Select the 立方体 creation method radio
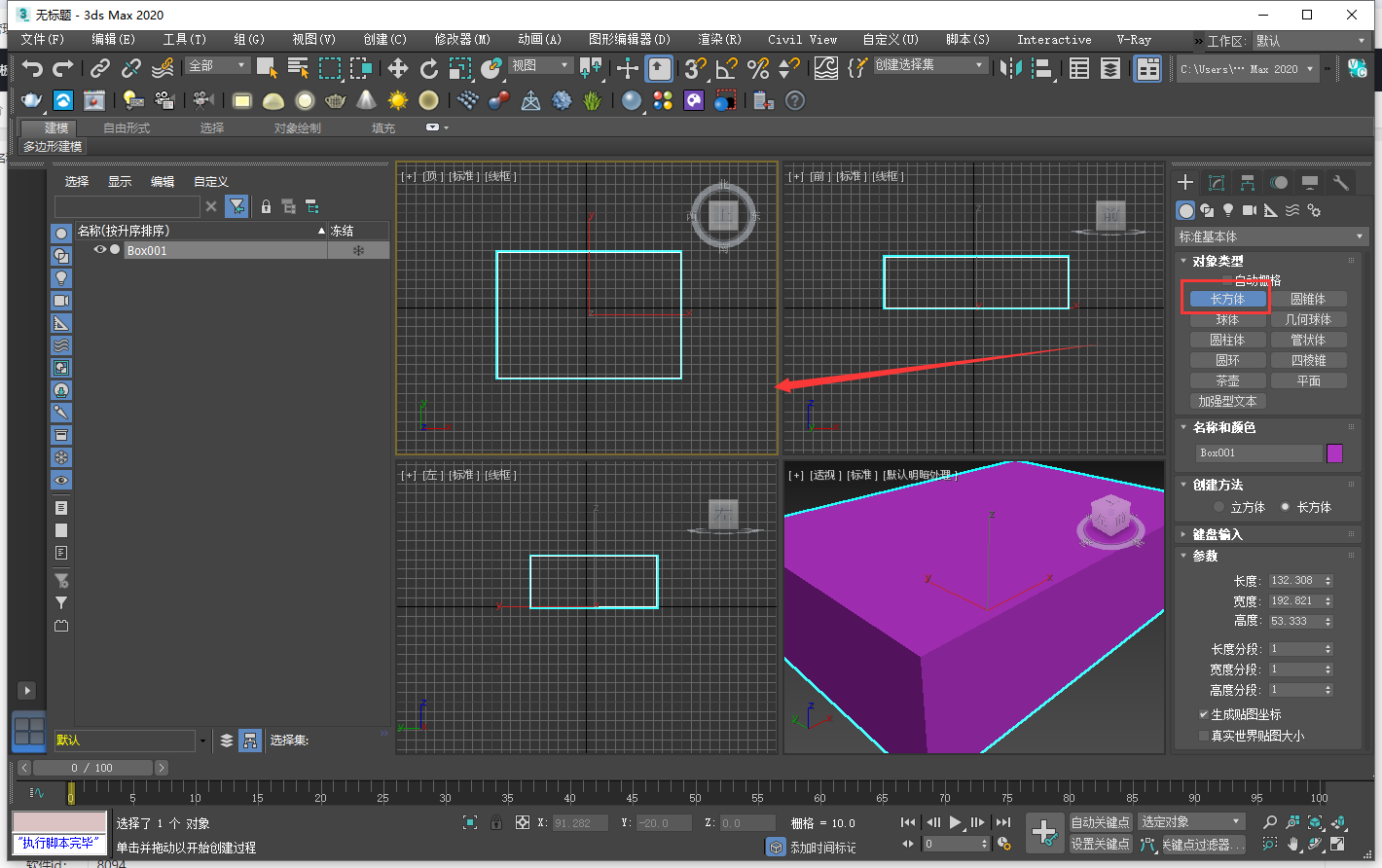The image size is (1382, 868). pos(1218,507)
